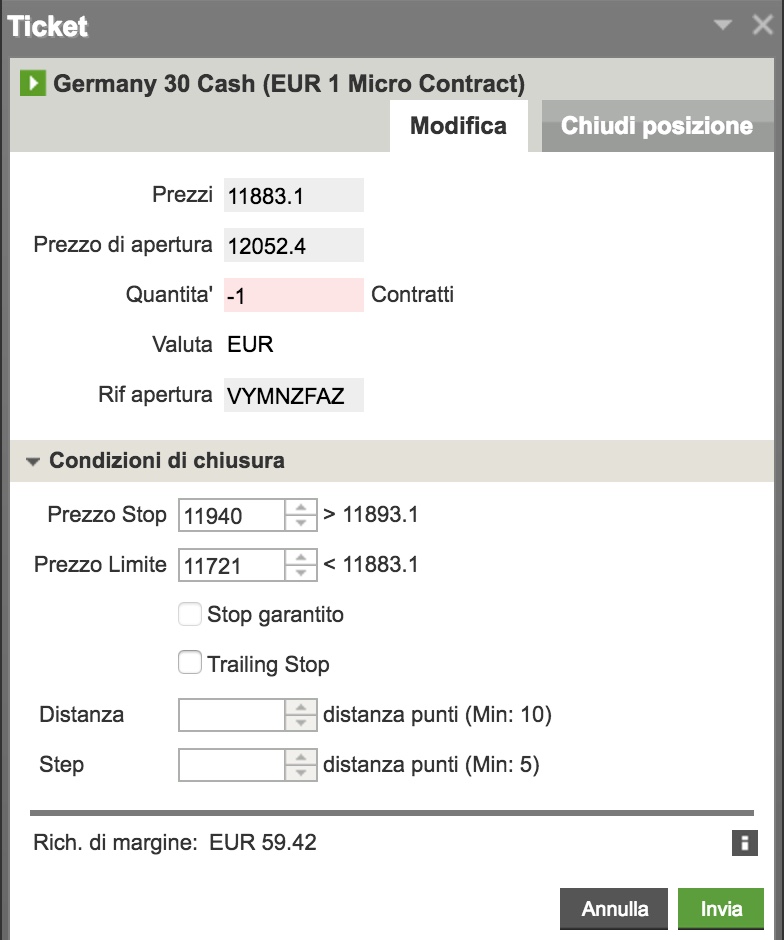The image size is (784, 940).
Task: Increase Prezzo Limite with up arrow
Action: tap(300, 557)
